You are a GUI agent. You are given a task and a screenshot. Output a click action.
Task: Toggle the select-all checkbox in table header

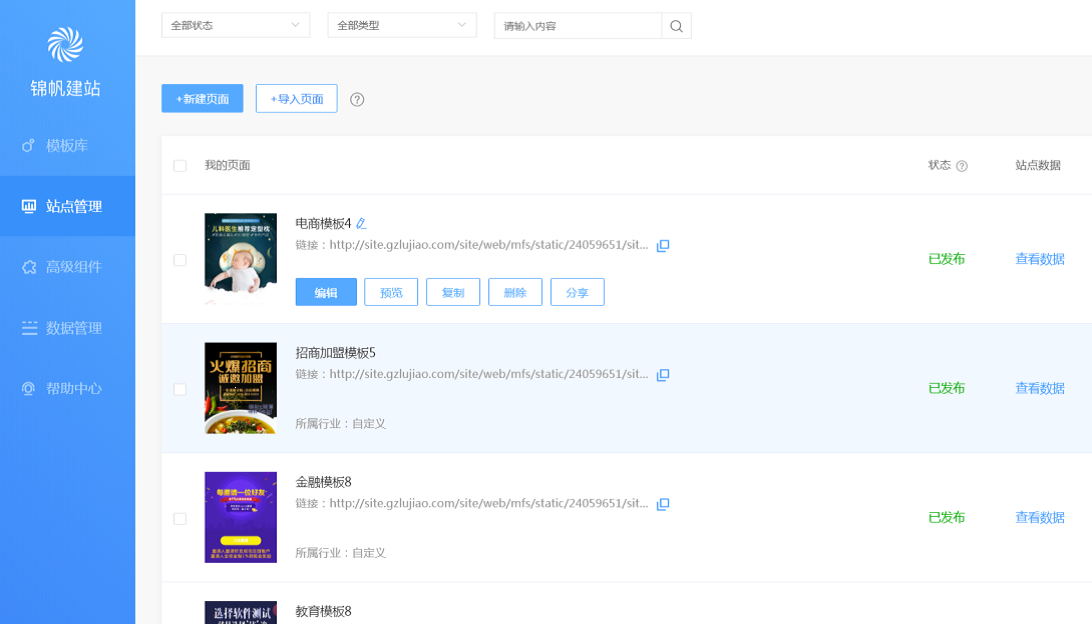[180, 166]
